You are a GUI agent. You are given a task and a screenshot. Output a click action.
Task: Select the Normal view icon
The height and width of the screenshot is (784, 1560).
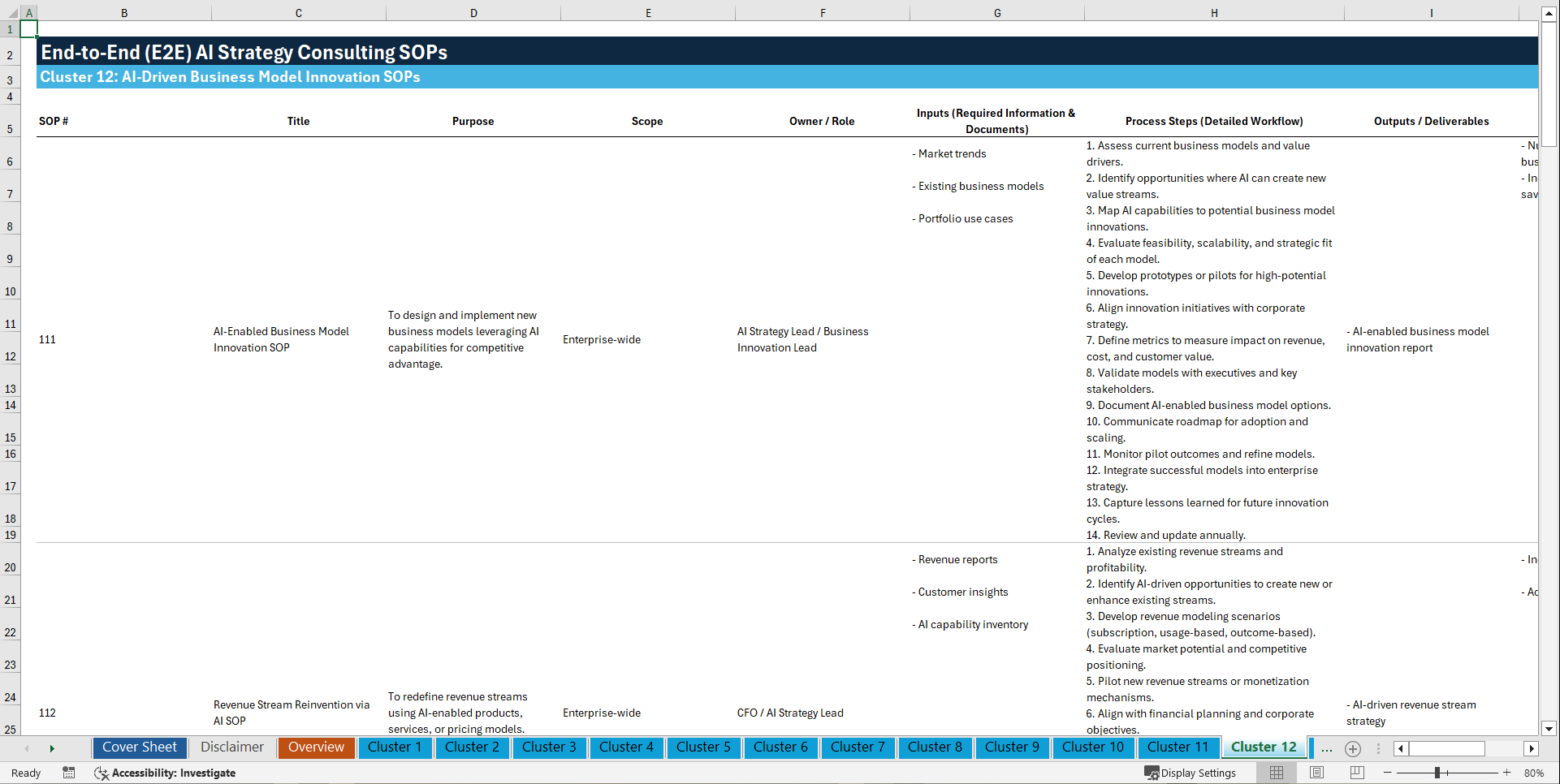[1275, 773]
